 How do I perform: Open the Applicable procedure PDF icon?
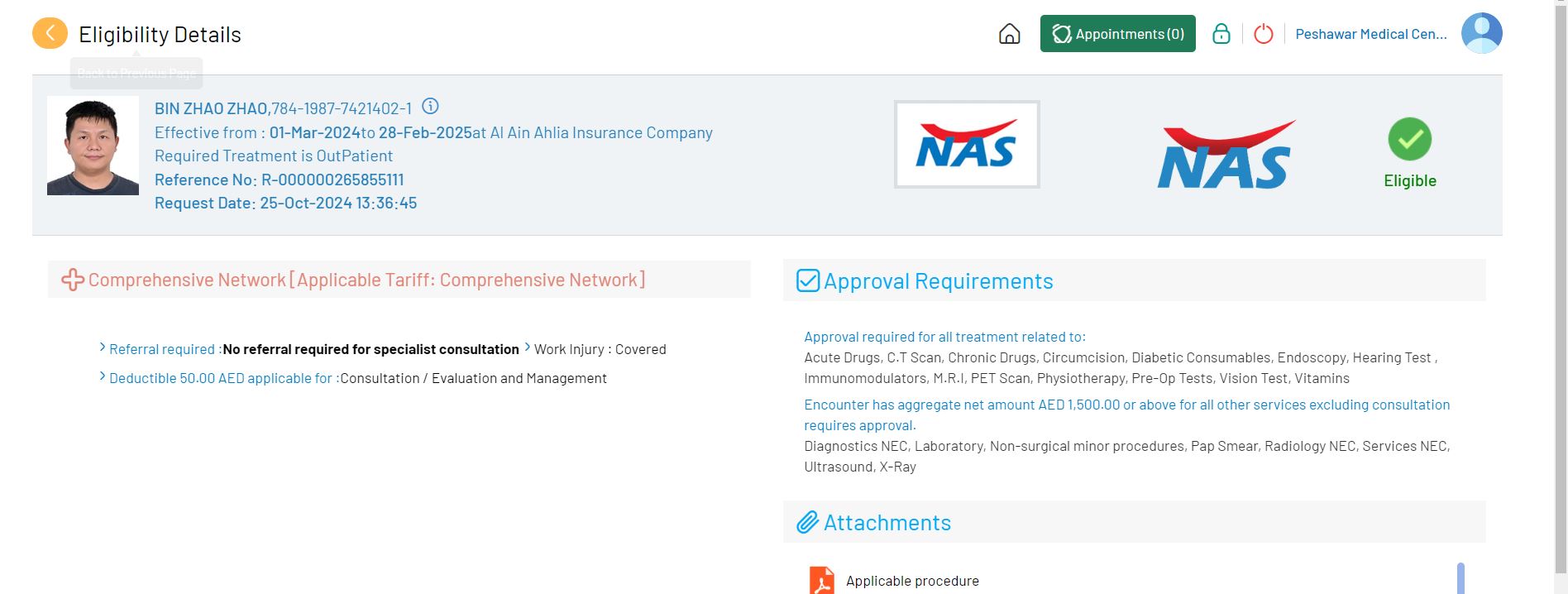coord(821,580)
